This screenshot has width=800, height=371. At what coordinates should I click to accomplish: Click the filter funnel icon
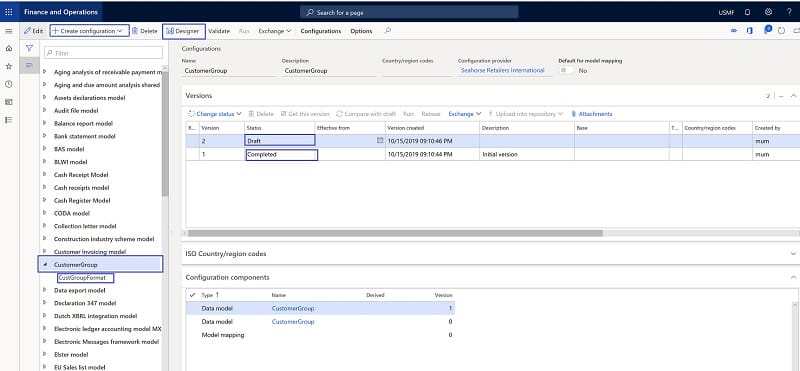tap(30, 48)
